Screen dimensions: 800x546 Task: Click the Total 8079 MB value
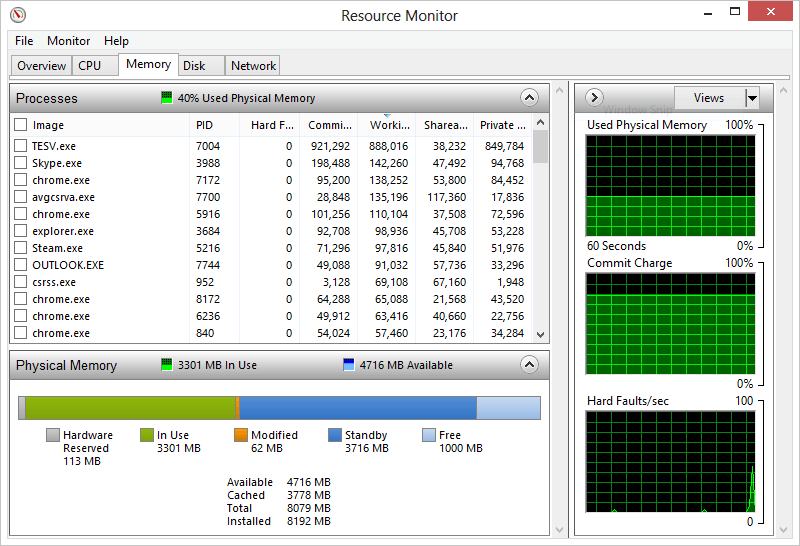click(309, 508)
